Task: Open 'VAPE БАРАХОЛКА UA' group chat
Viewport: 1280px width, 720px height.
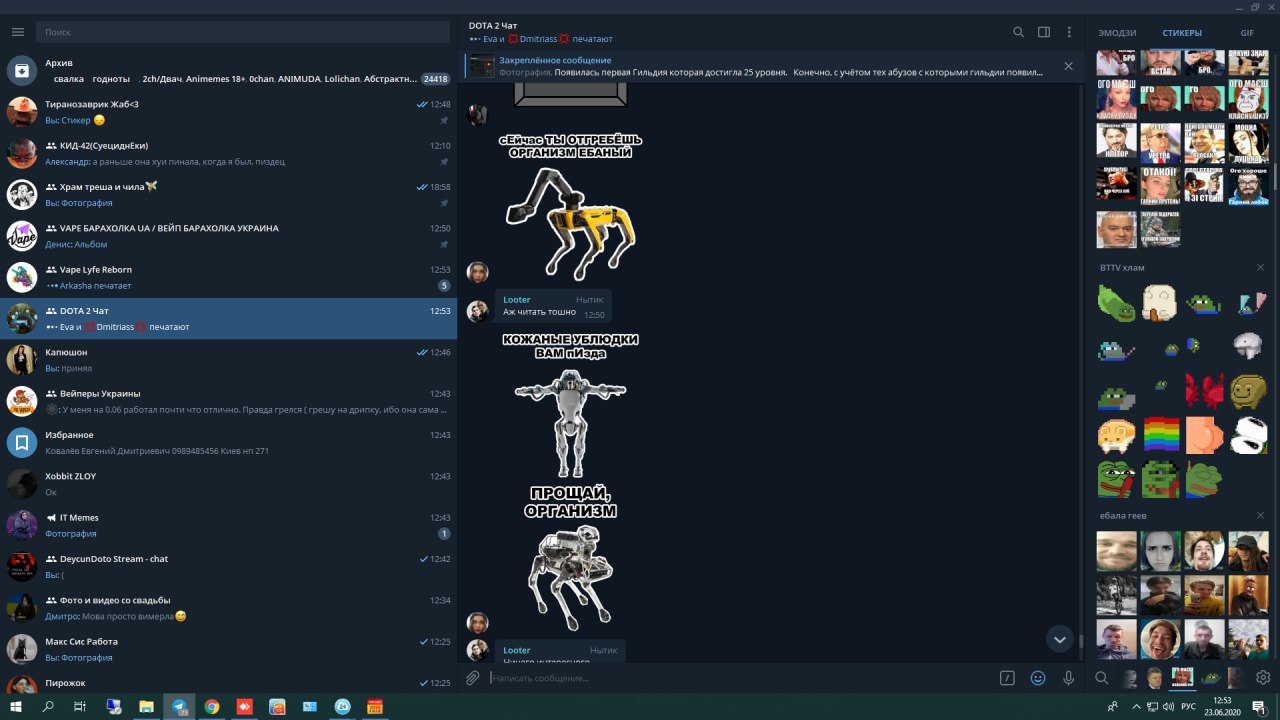Action: click(x=228, y=236)
